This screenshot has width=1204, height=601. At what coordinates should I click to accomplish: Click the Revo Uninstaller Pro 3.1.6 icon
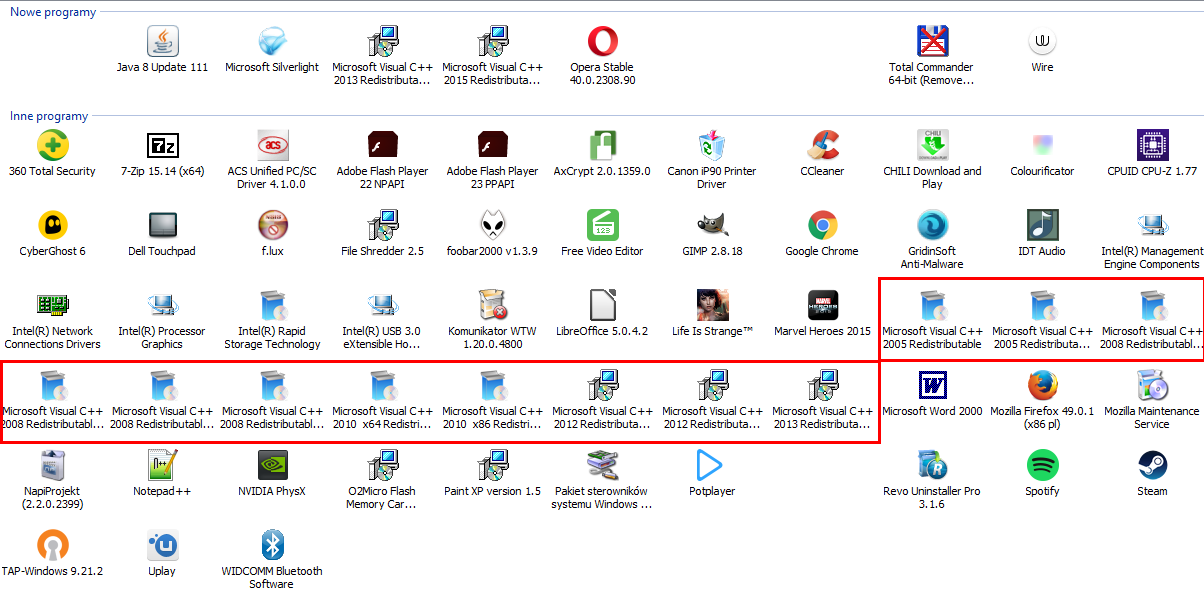coord(932,465)
